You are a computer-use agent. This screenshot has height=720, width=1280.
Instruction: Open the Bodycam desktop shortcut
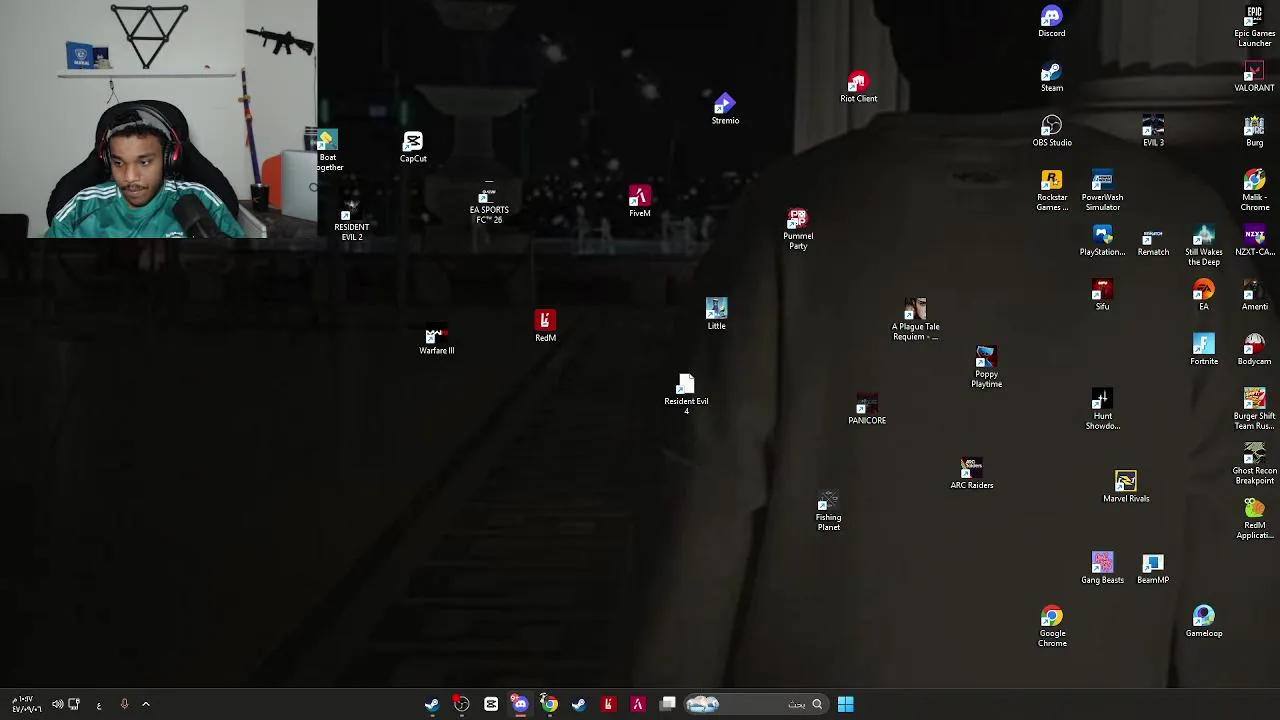click(1254, 349)
